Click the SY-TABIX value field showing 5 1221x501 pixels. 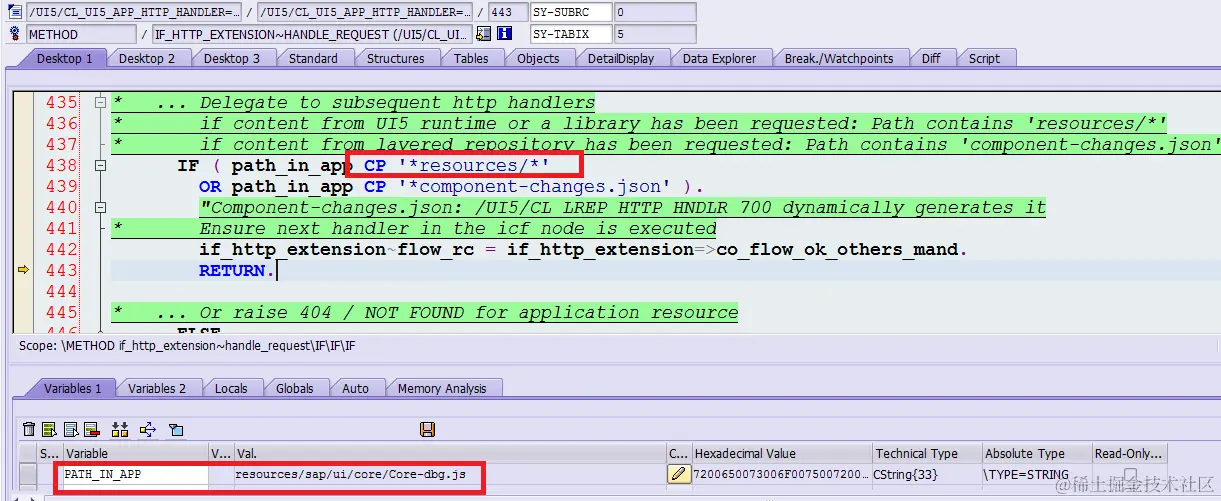pyautogui.click(x=655, y=34)
